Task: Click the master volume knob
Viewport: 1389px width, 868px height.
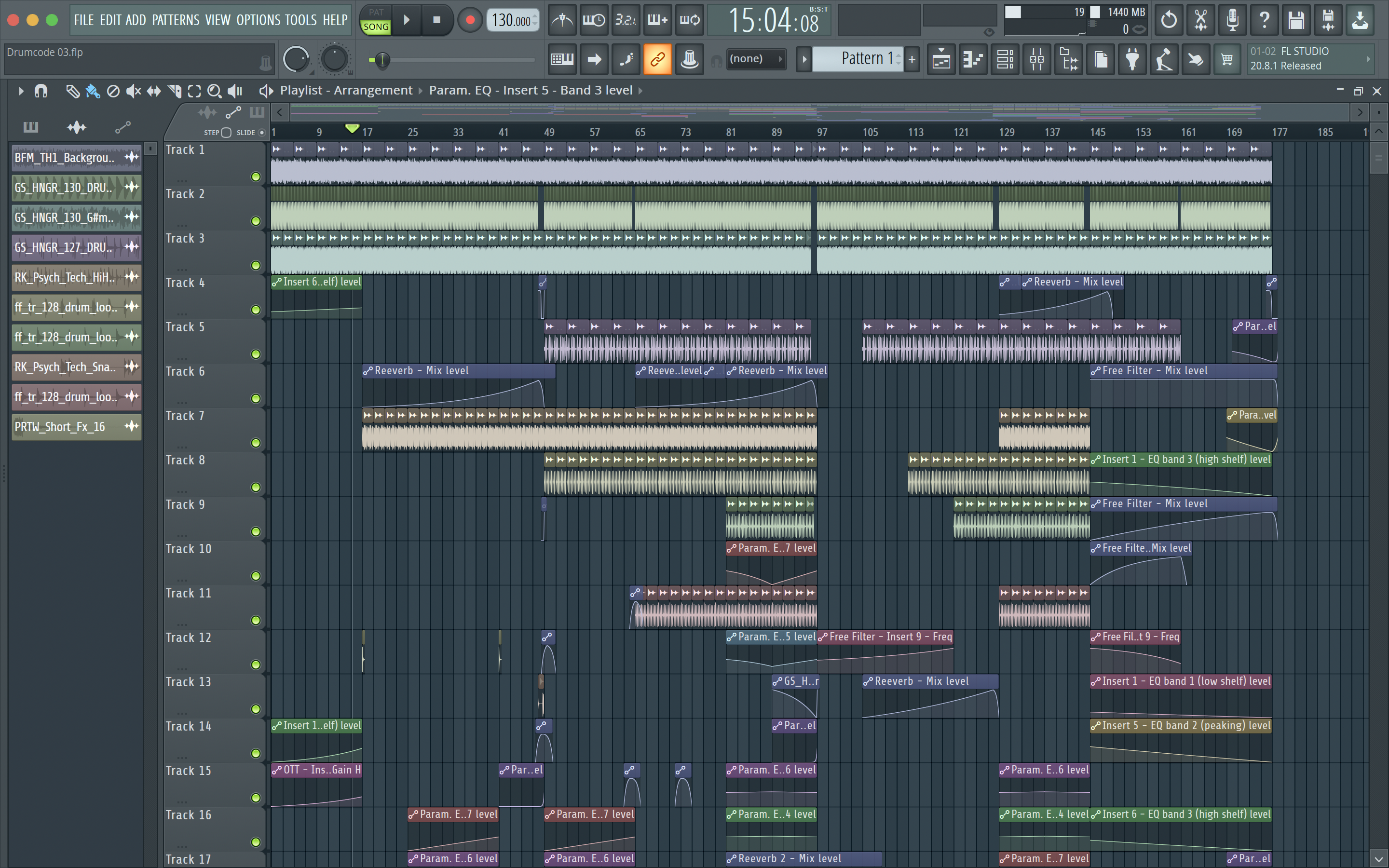Action: (296, 59)
